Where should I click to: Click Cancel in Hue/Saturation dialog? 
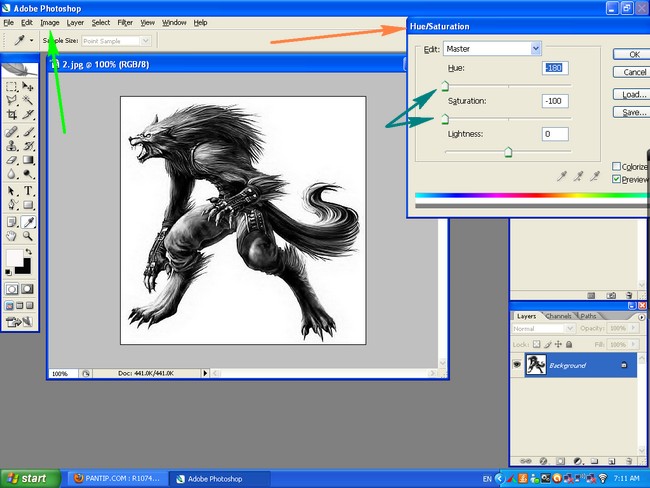pos(631,72)
